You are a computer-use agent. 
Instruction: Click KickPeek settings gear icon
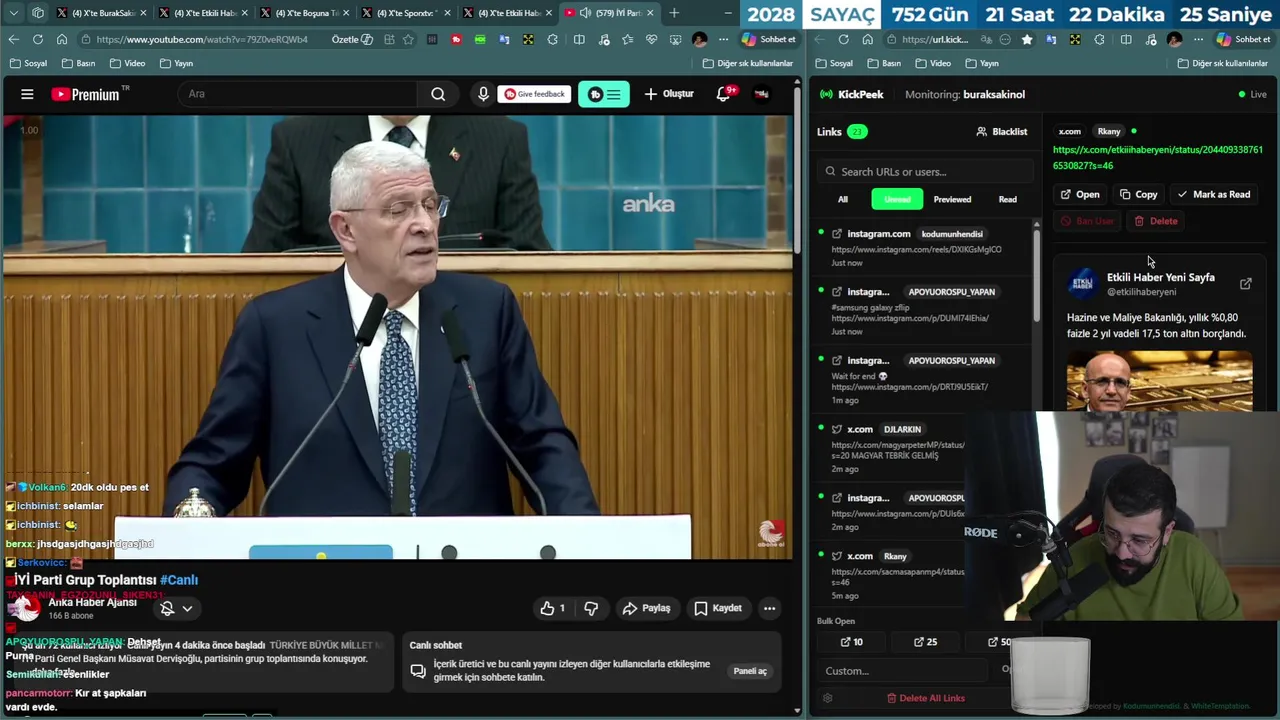[827, 698]
